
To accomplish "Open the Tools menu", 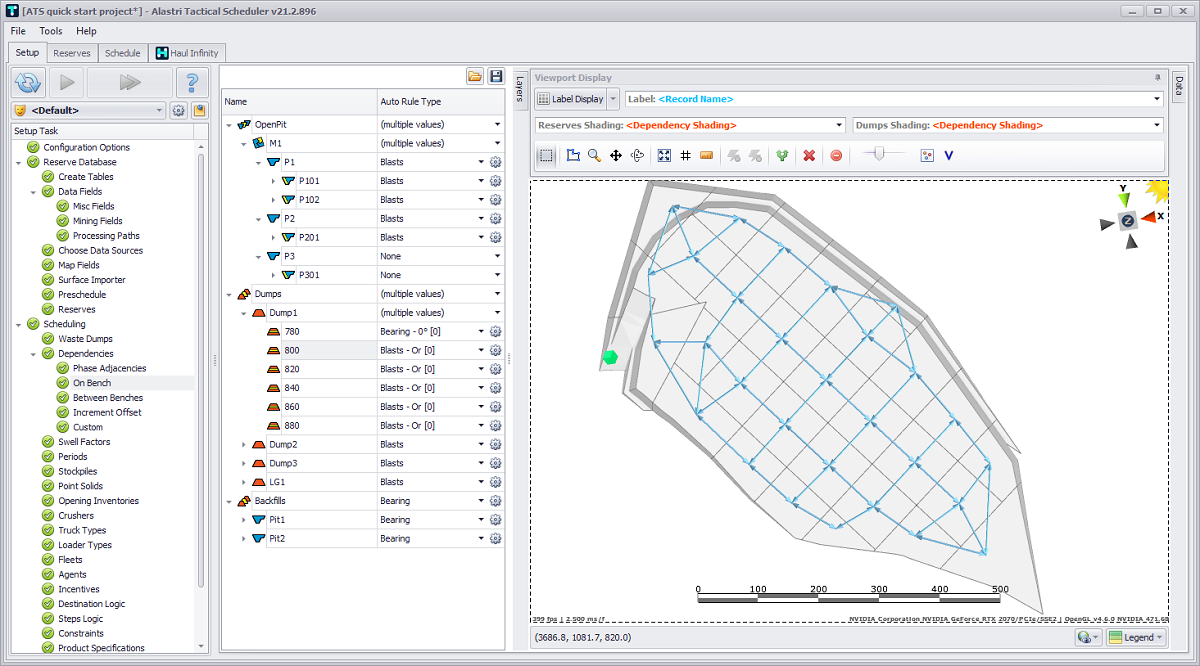I will click(50, 31).
